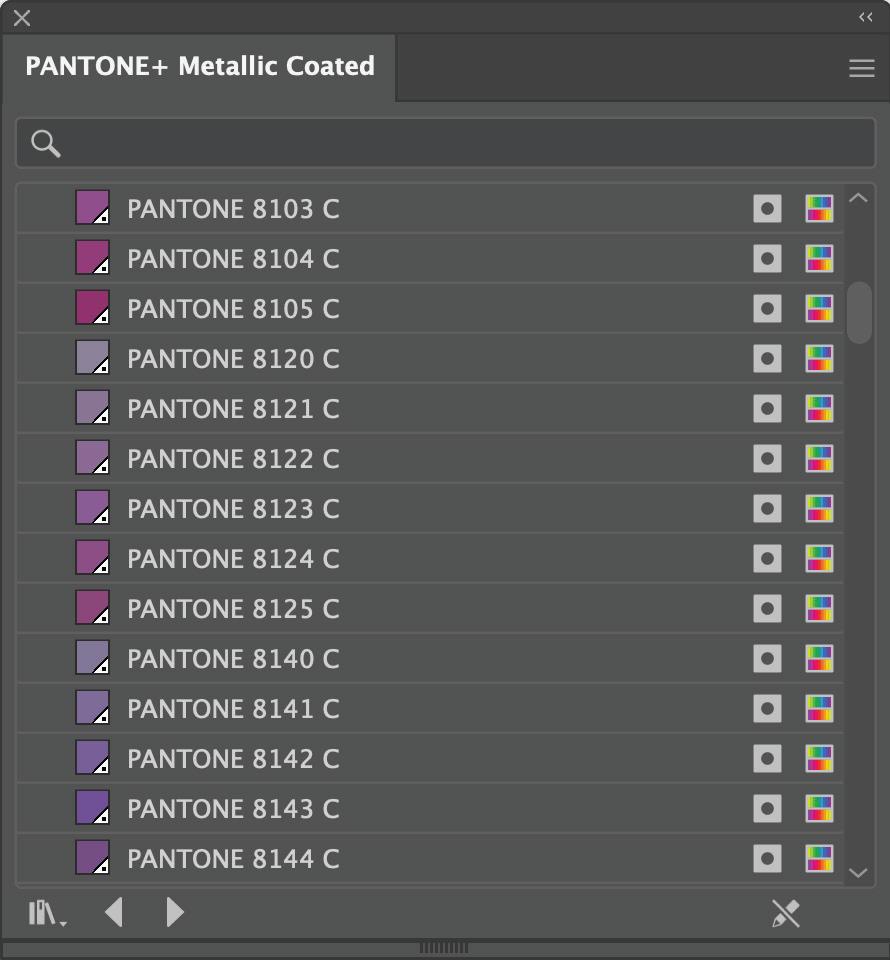Choose the PANTONE 8125 C swatch name
Image resolution: width=890 pixels, height=960 pixels.
tap(233, 609)
